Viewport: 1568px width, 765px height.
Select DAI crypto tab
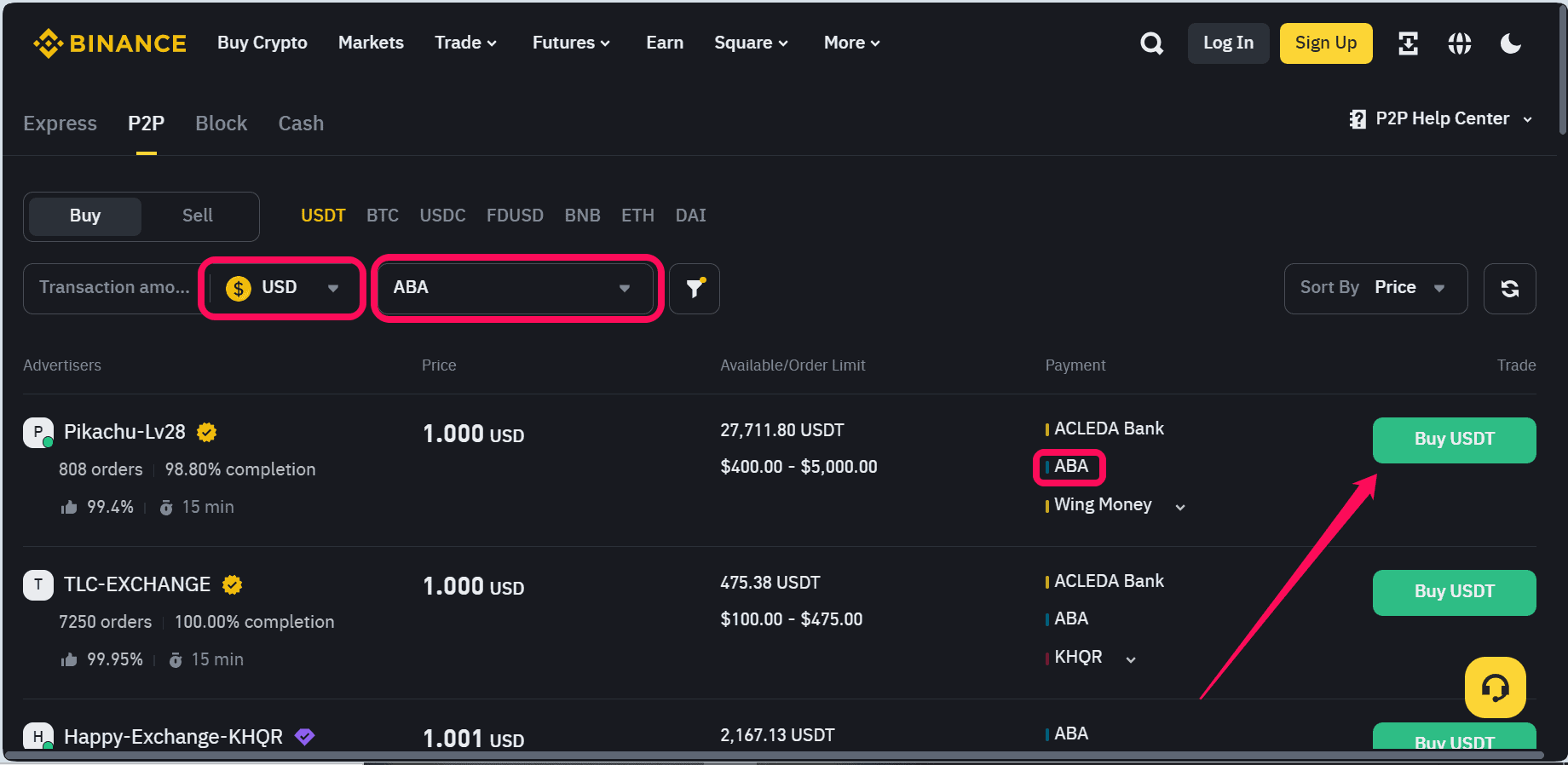690,216
